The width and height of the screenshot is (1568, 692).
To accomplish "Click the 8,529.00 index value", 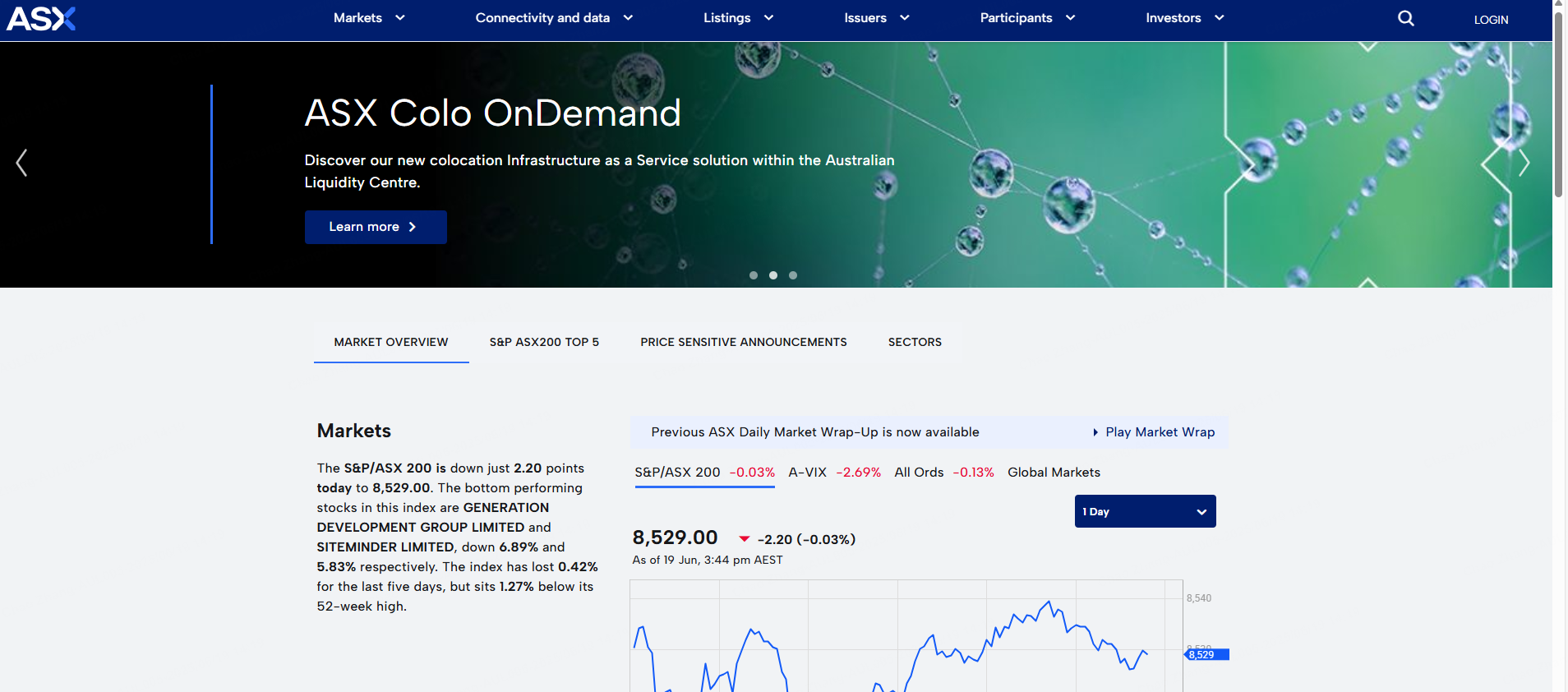I will click(675, 537).
